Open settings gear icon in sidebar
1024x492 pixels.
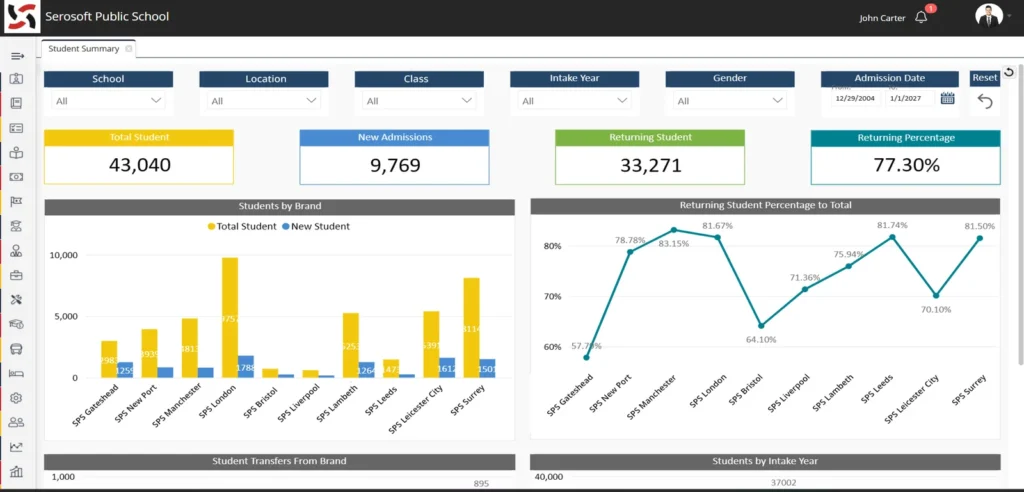click(16, 398)
